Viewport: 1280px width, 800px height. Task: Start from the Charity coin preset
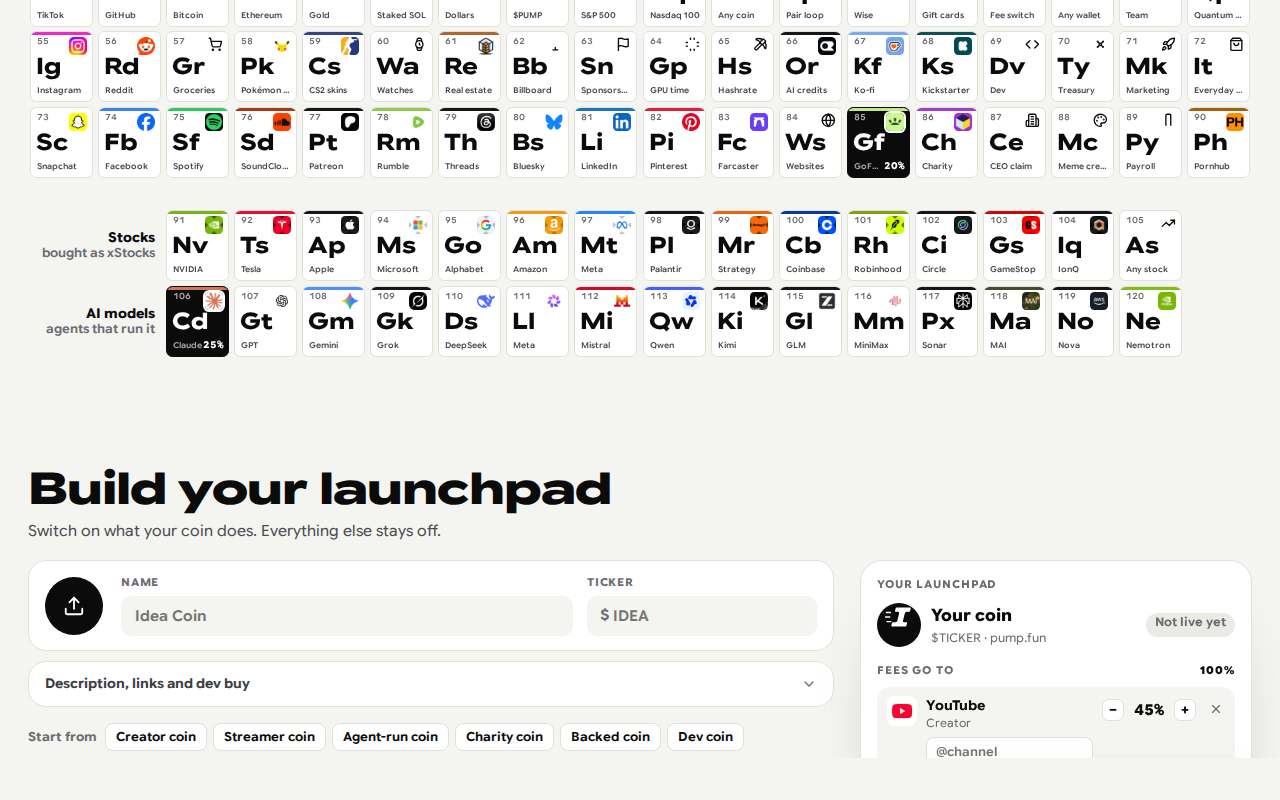click(504, 737)
